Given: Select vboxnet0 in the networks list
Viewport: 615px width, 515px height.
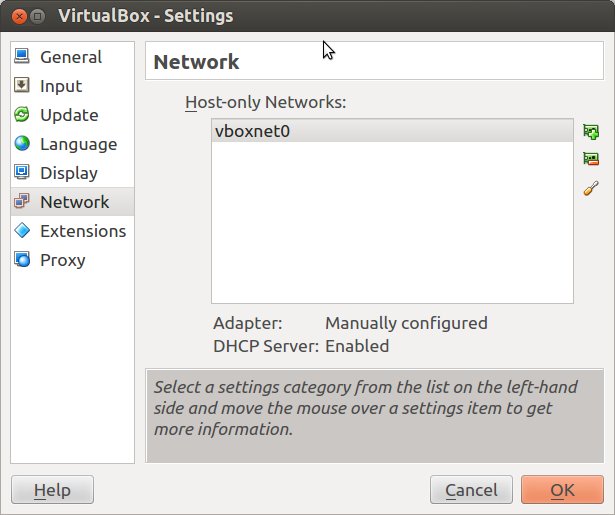Looking at the screenshot, I should [392, 131].
